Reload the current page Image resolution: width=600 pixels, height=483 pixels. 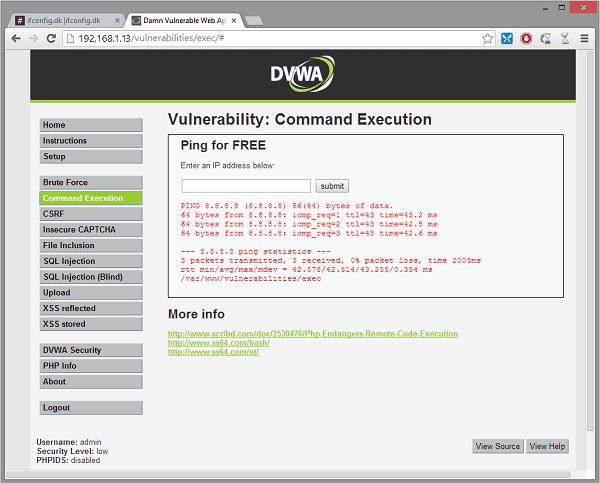pyautogui.click(x=51, y=38)
